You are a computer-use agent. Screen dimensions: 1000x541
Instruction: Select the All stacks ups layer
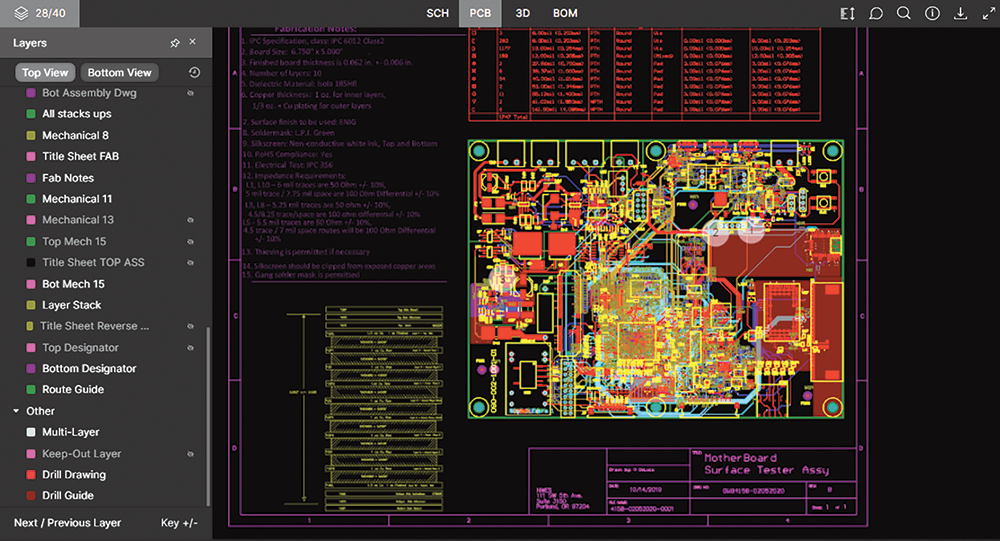pos(77,114)
